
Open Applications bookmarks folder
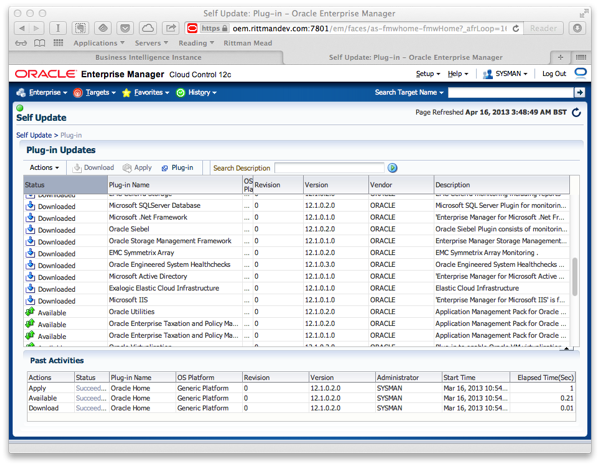(99, 43)
